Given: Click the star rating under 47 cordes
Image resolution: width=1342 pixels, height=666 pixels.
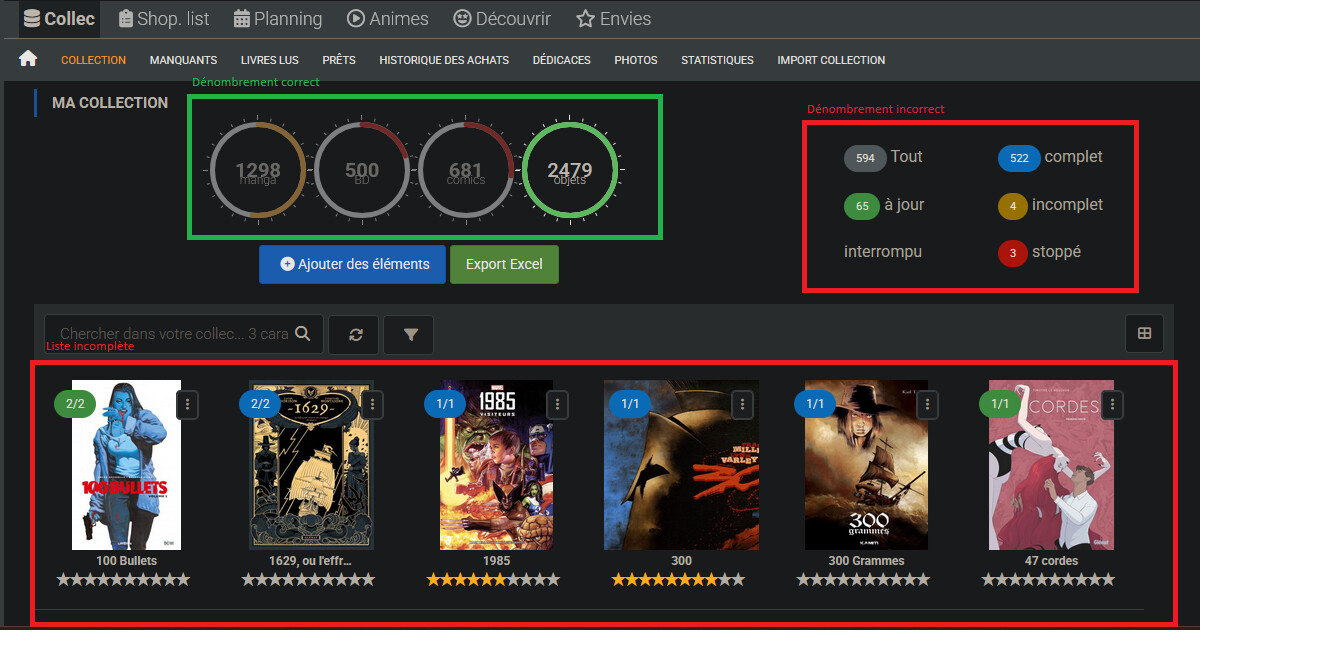Looking at the screenshot, I should (x=1048, y=580).
